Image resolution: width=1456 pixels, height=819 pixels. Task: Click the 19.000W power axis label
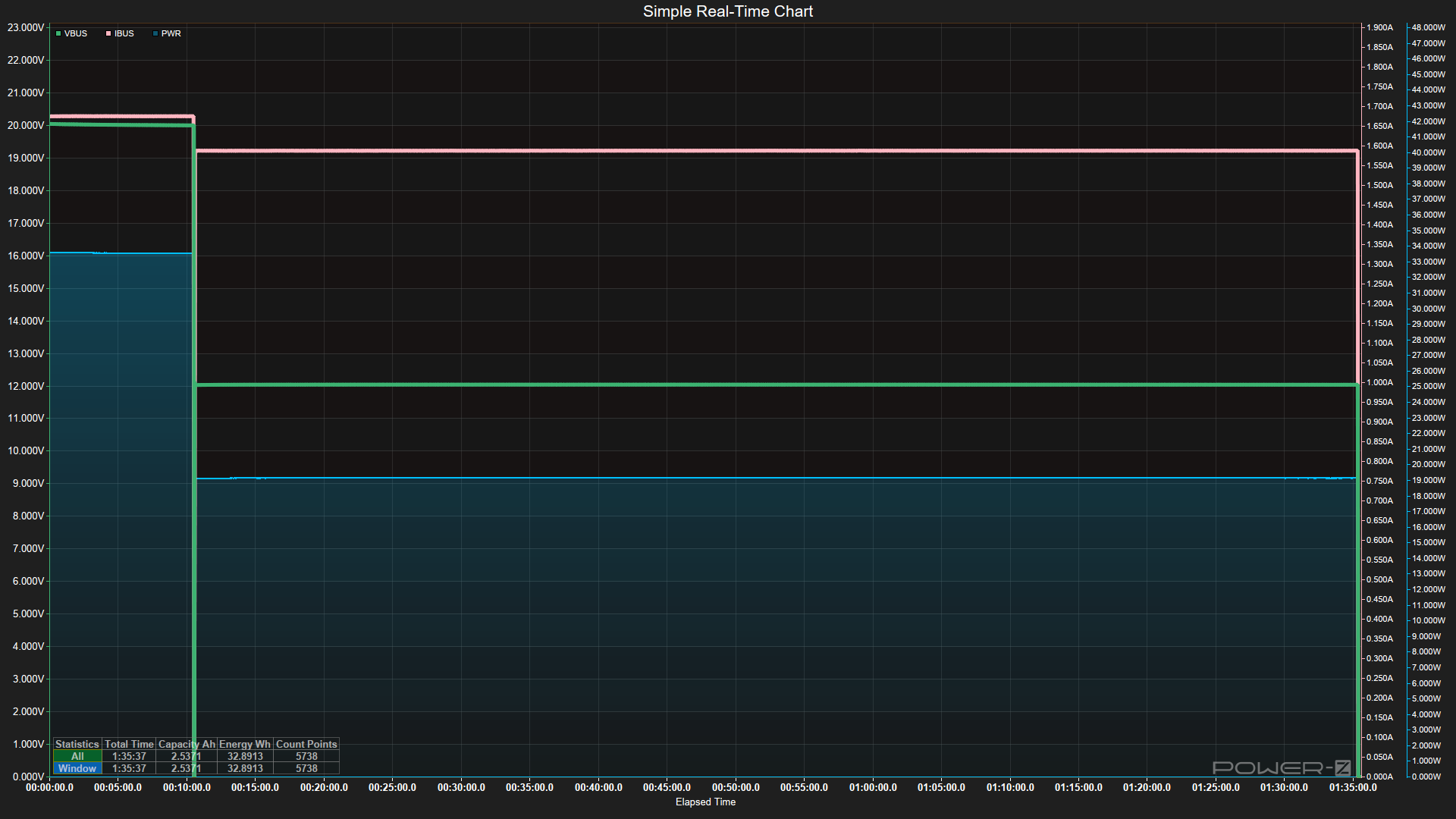coord(1429,480)
